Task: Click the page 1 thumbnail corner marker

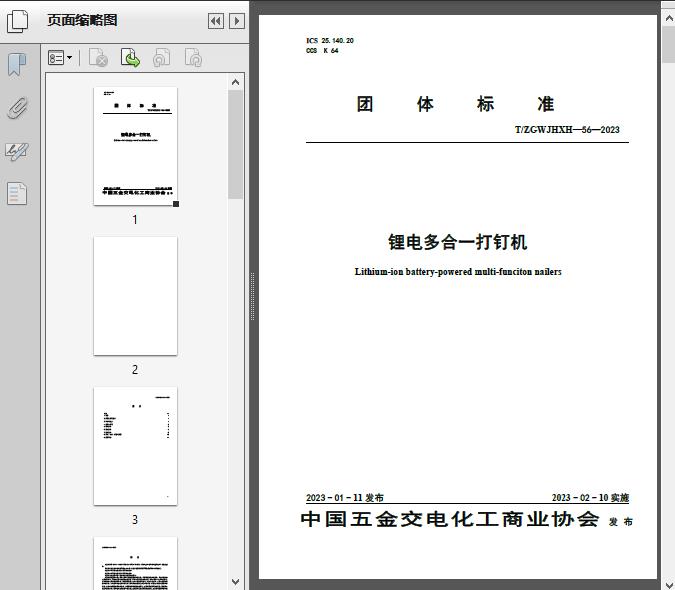Action: click(176, 204)
